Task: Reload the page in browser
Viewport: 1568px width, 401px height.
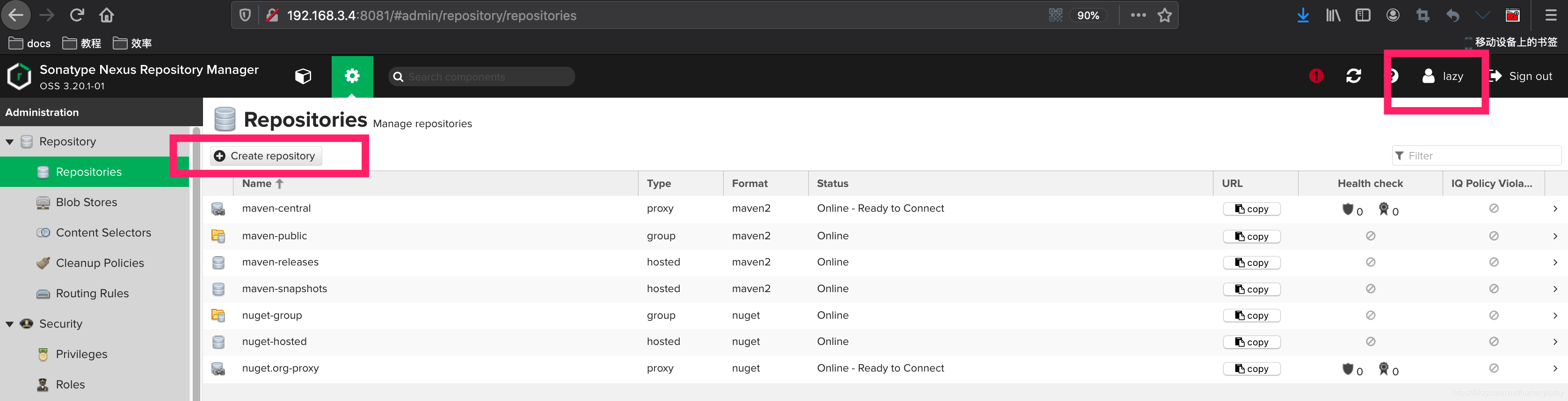Action: click(x=77, y=15)
